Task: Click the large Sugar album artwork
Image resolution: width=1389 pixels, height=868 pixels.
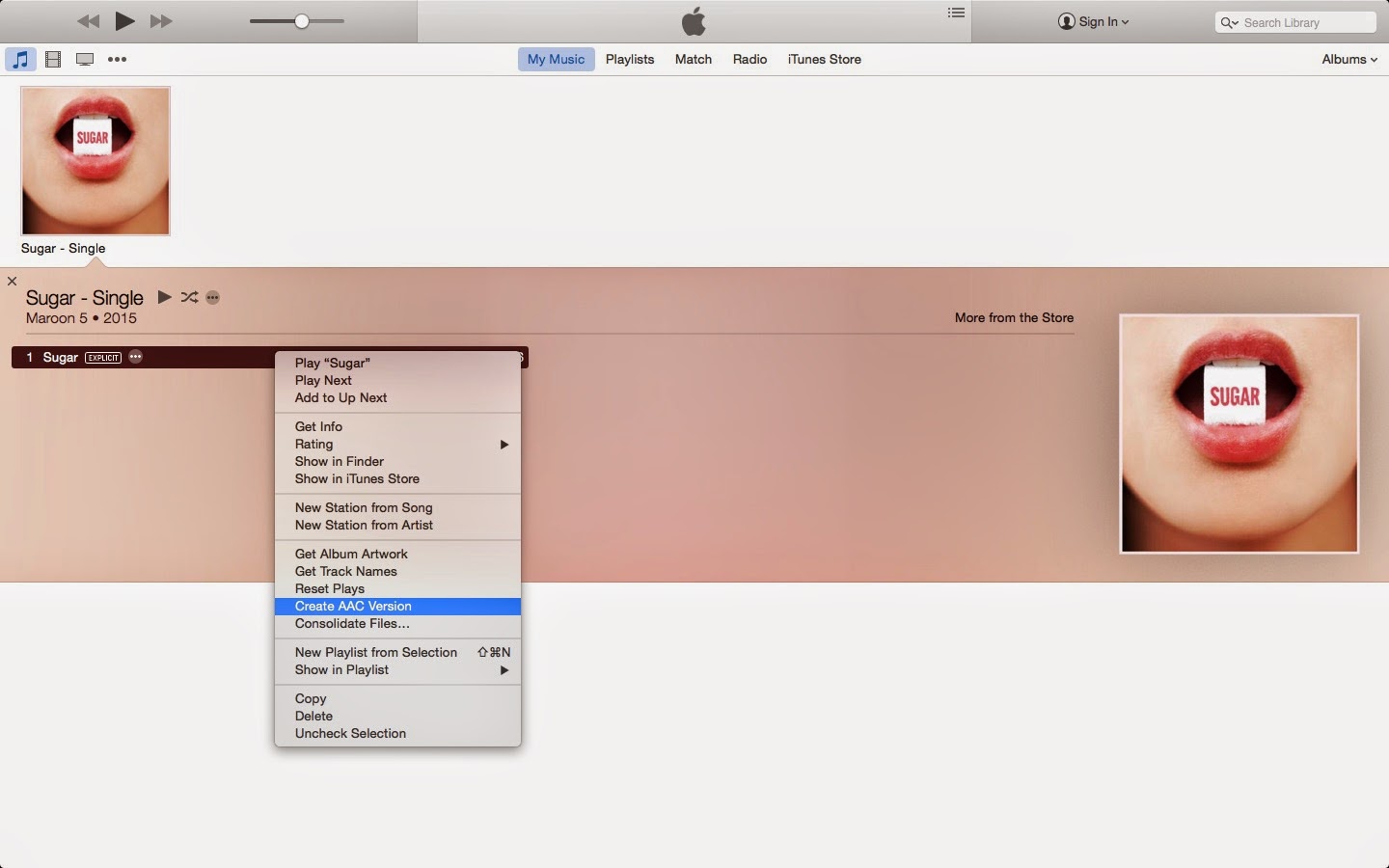Action: coord(1239,434)
